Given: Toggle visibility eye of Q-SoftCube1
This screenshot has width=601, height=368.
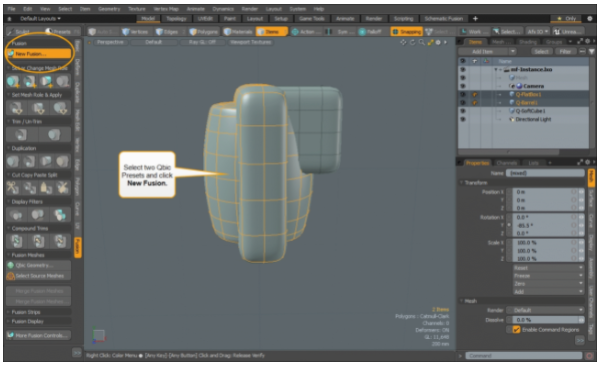Looking at the screenshot, I should point(463,111).
